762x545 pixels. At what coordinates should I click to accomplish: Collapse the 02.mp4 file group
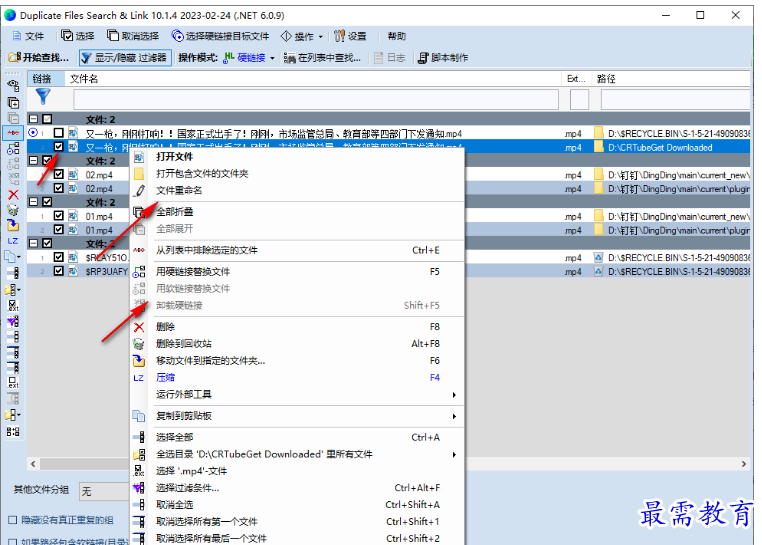click(x=34, y=160)
